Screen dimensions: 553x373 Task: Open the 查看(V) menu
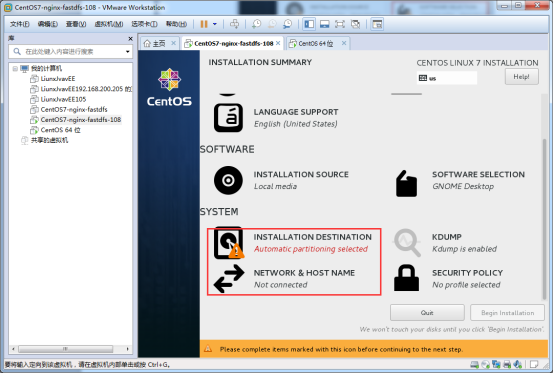click(76, 24)
